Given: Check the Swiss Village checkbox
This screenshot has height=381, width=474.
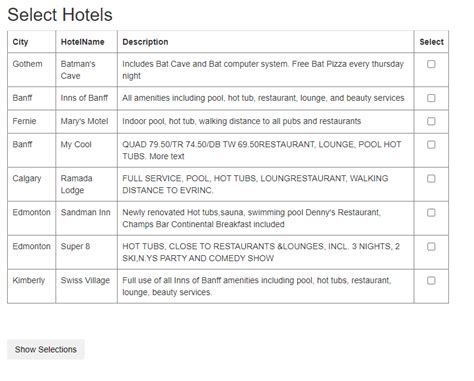Looking at the screenshot, I should (x=431, y=281).
